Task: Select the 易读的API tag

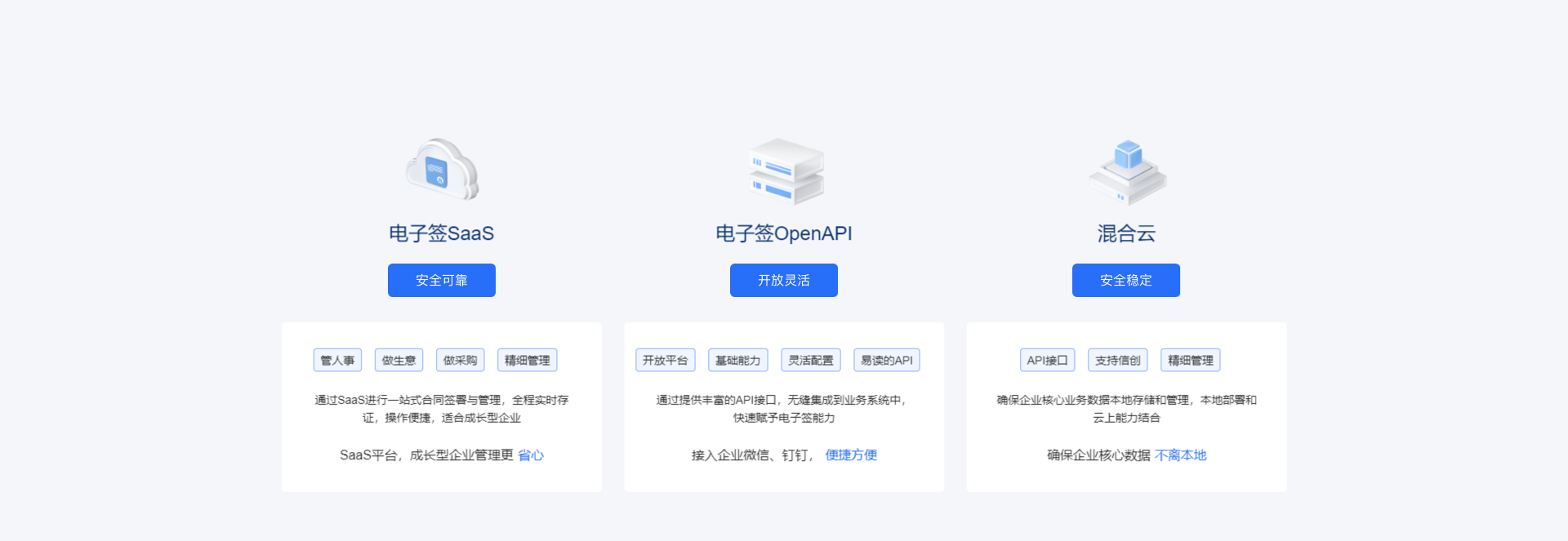Action: pyautogui.click(x=886, y=360)
